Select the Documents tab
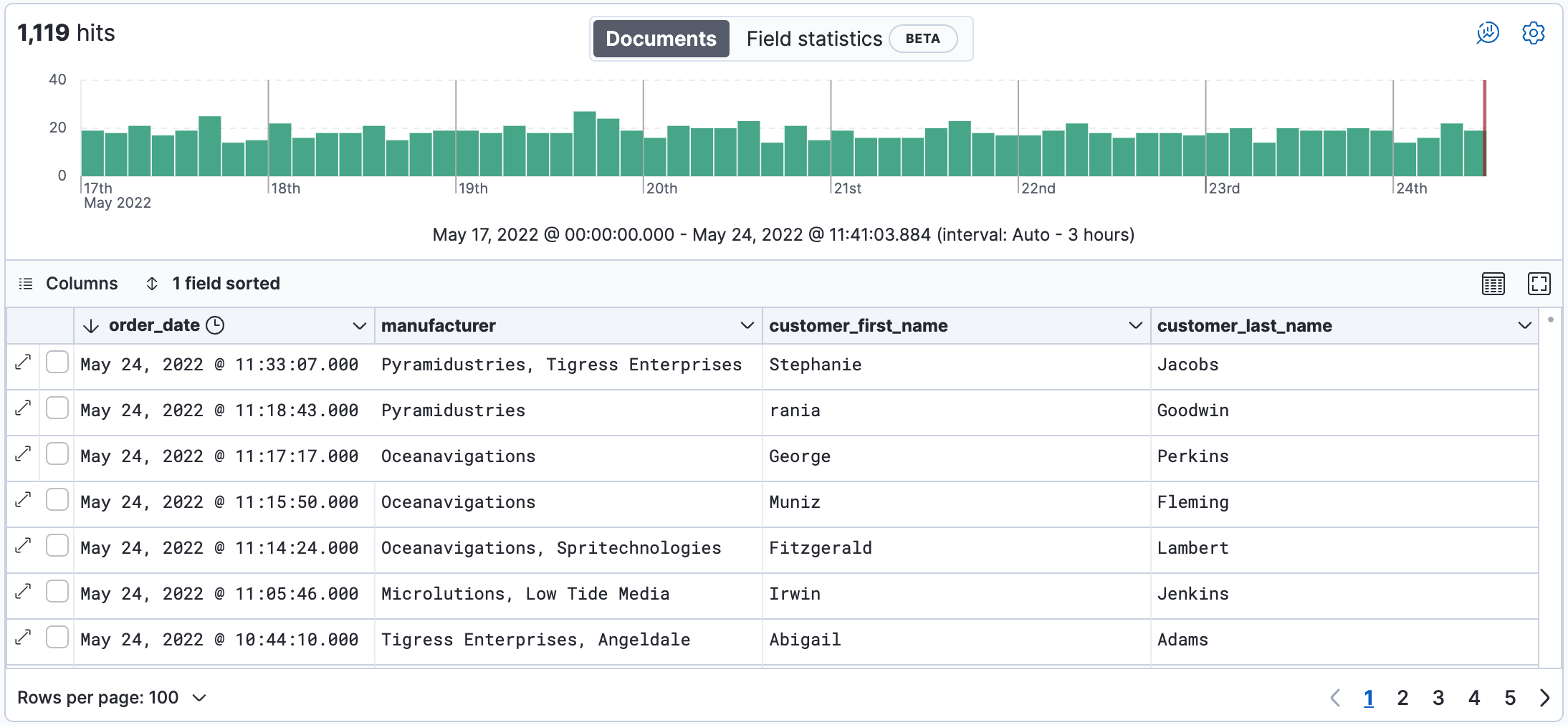 [660, 39]
